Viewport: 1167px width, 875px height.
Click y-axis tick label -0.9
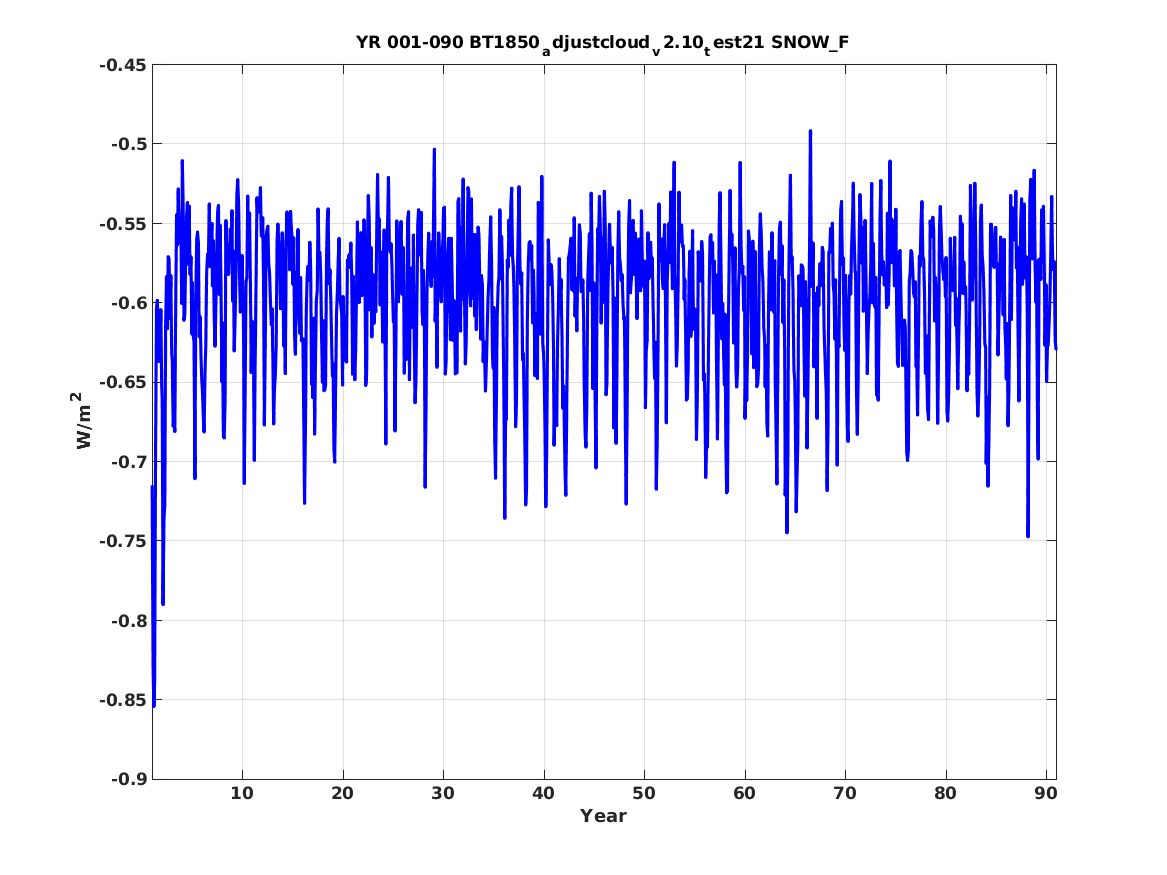[x=128, y=779]
